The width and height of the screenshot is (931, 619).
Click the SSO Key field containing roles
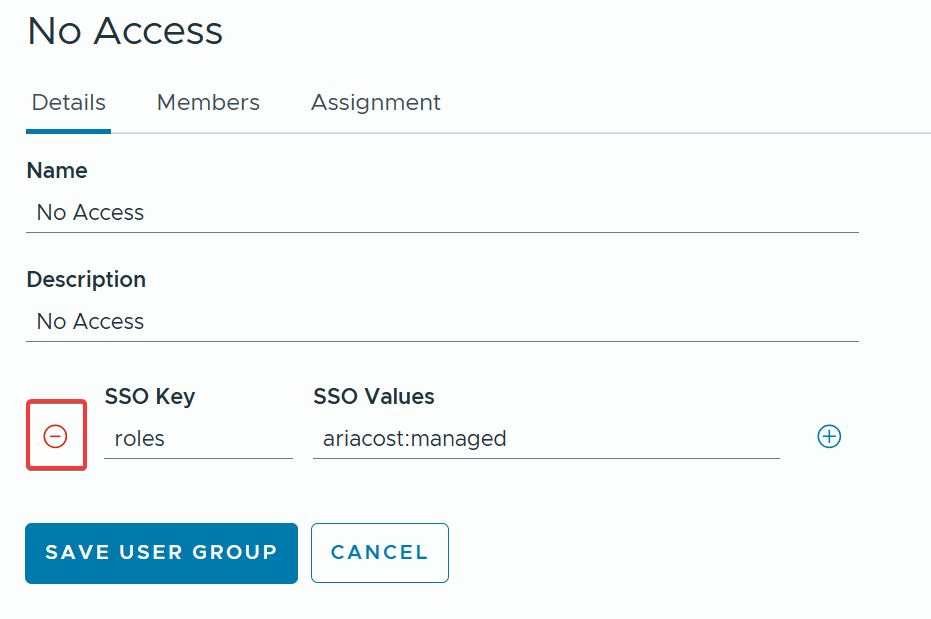point(198,438)
